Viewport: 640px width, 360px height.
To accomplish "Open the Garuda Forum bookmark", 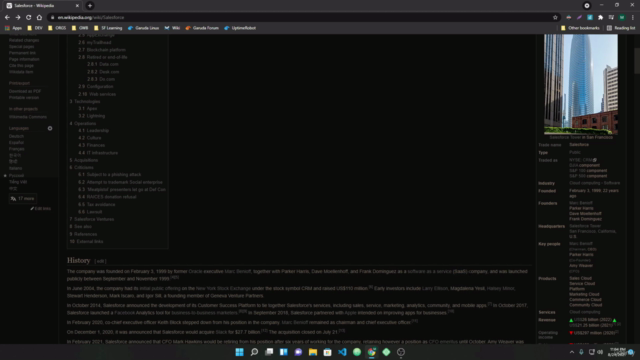I will [202, 28].
